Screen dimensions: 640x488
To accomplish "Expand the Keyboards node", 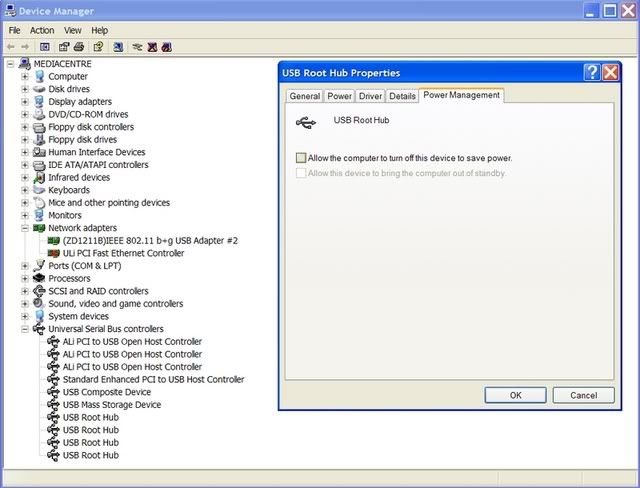I will click(24, 190).
